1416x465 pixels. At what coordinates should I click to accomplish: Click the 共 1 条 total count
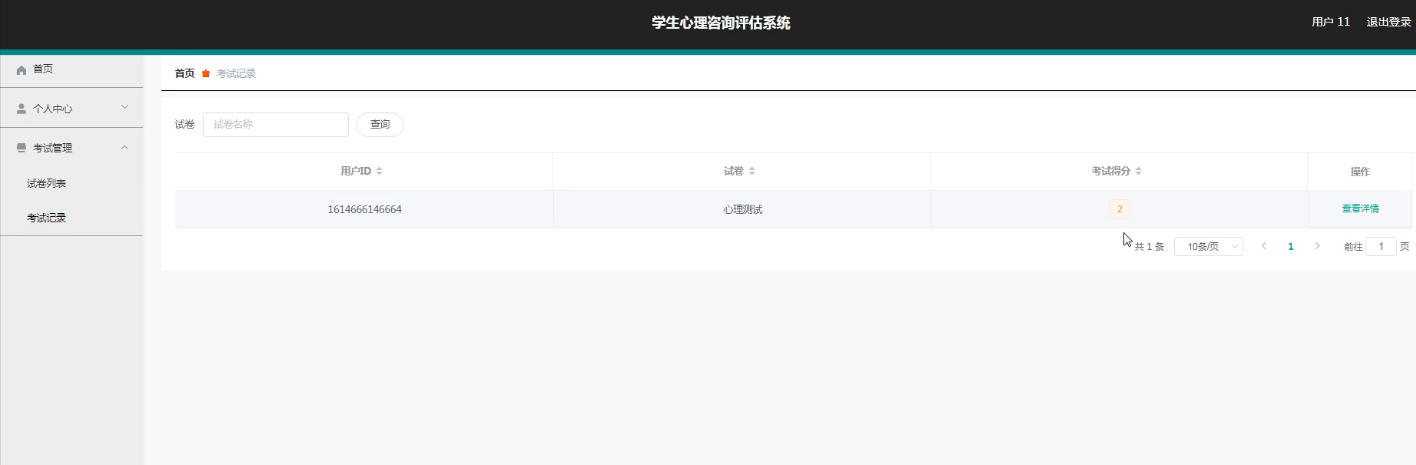click(1149, 246)
